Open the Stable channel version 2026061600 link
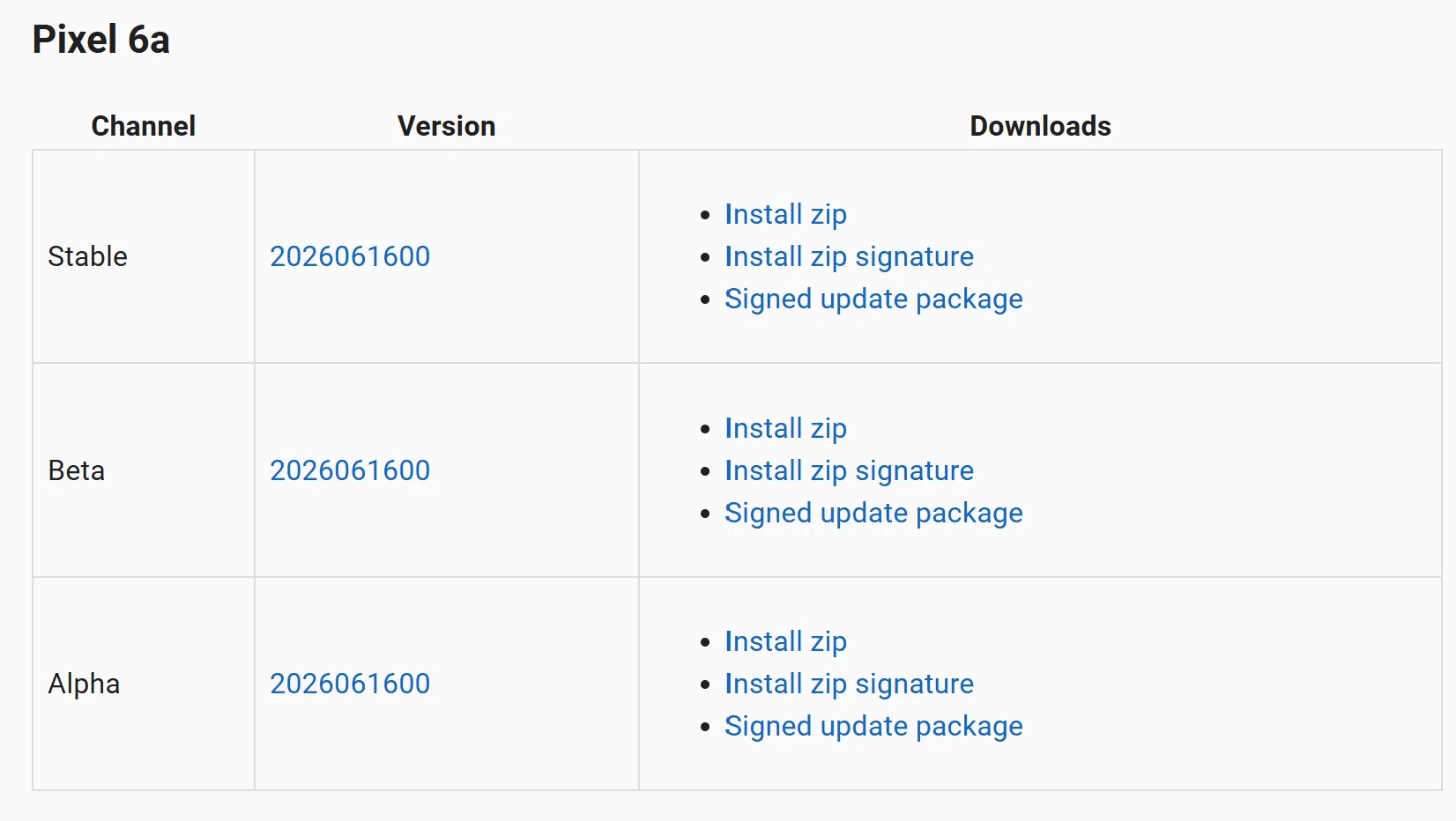This screenshot has width=1456, height=821. [350, 256]
